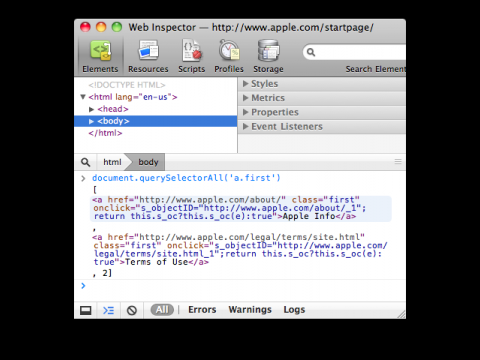
Task: Click the node search magnifier icon
Action: (x=86, y=162)
